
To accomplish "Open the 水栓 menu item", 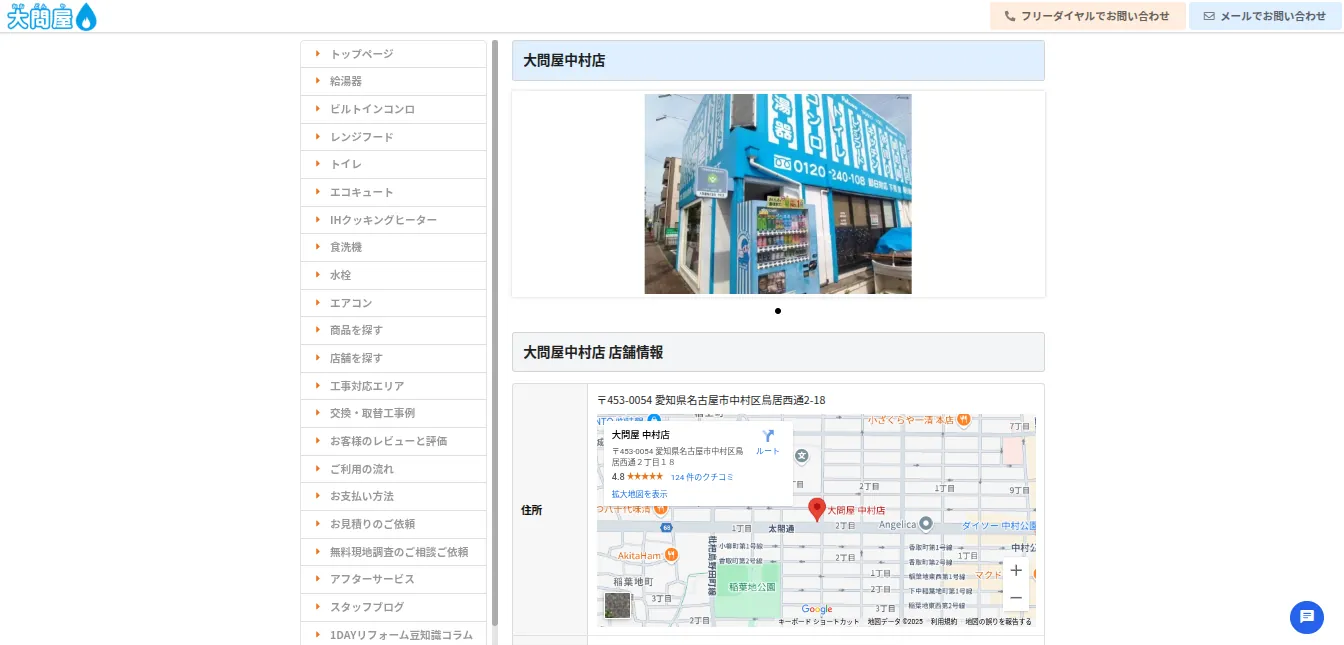I will [x=393, y=275].
